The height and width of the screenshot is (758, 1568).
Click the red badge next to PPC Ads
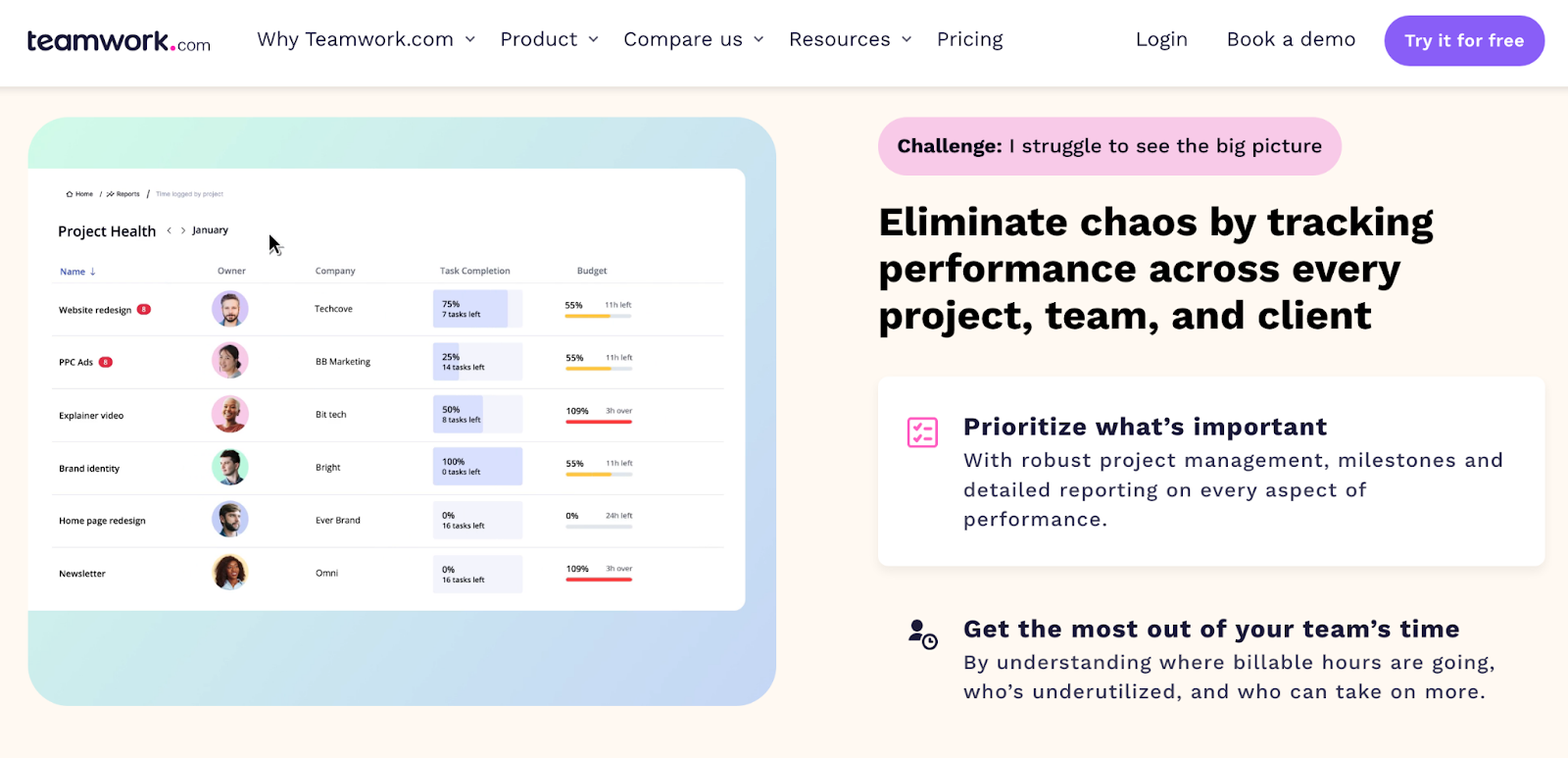[106, 362]
